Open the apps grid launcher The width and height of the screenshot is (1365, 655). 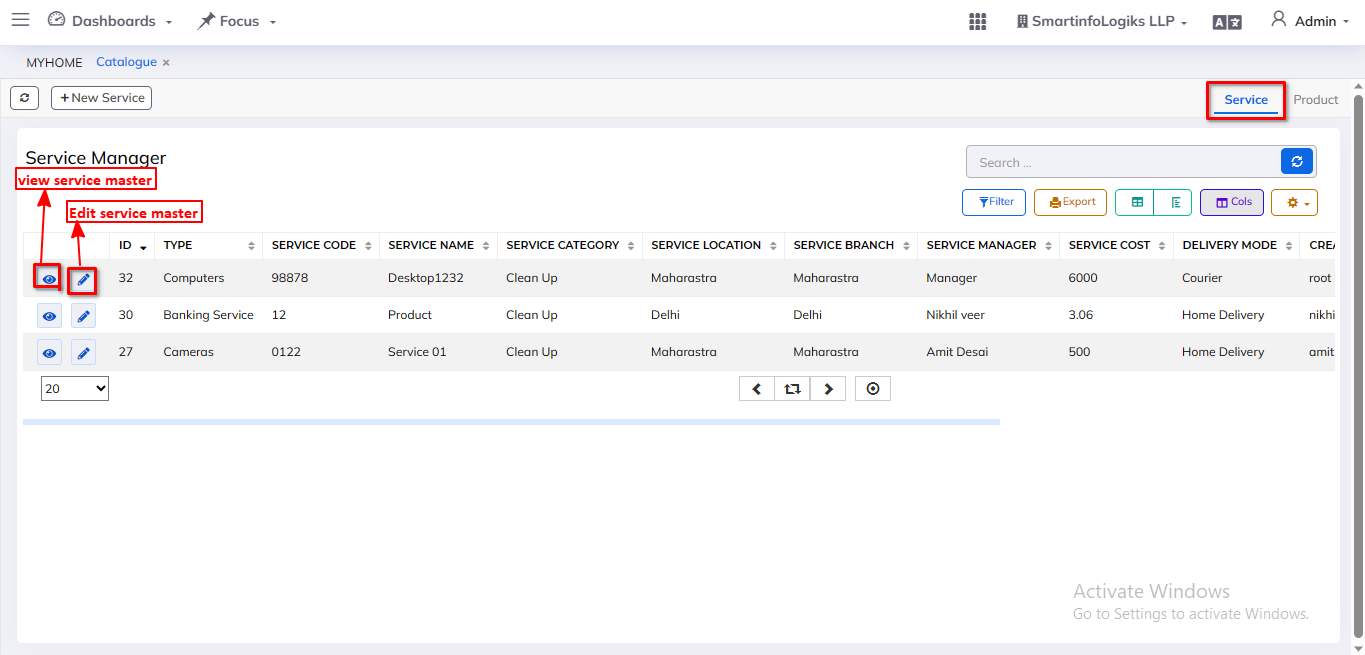coord(977,21)
